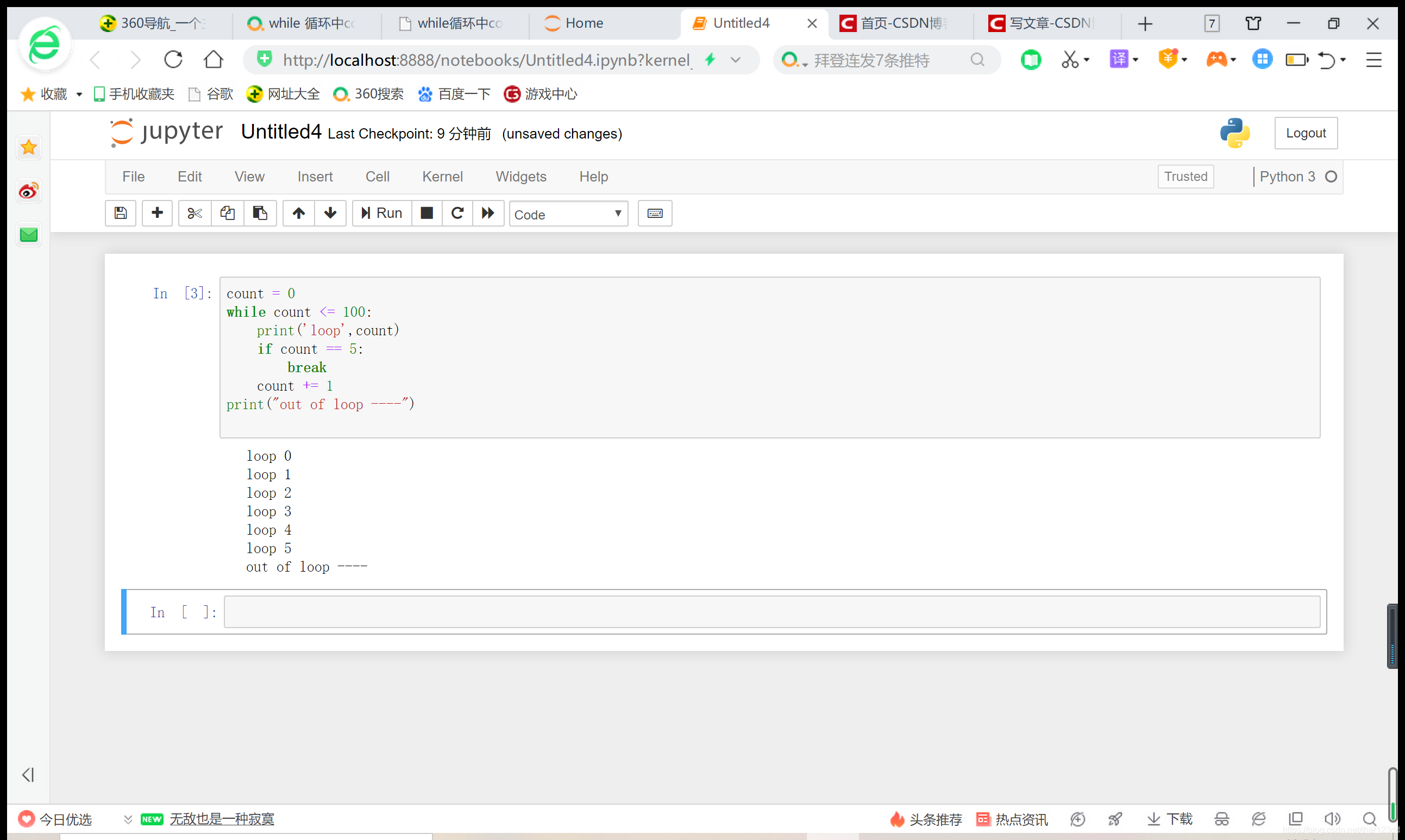Open the favorites star in sidebar
The height and width of the screenshot is (840, 1405).
(28, 147)
